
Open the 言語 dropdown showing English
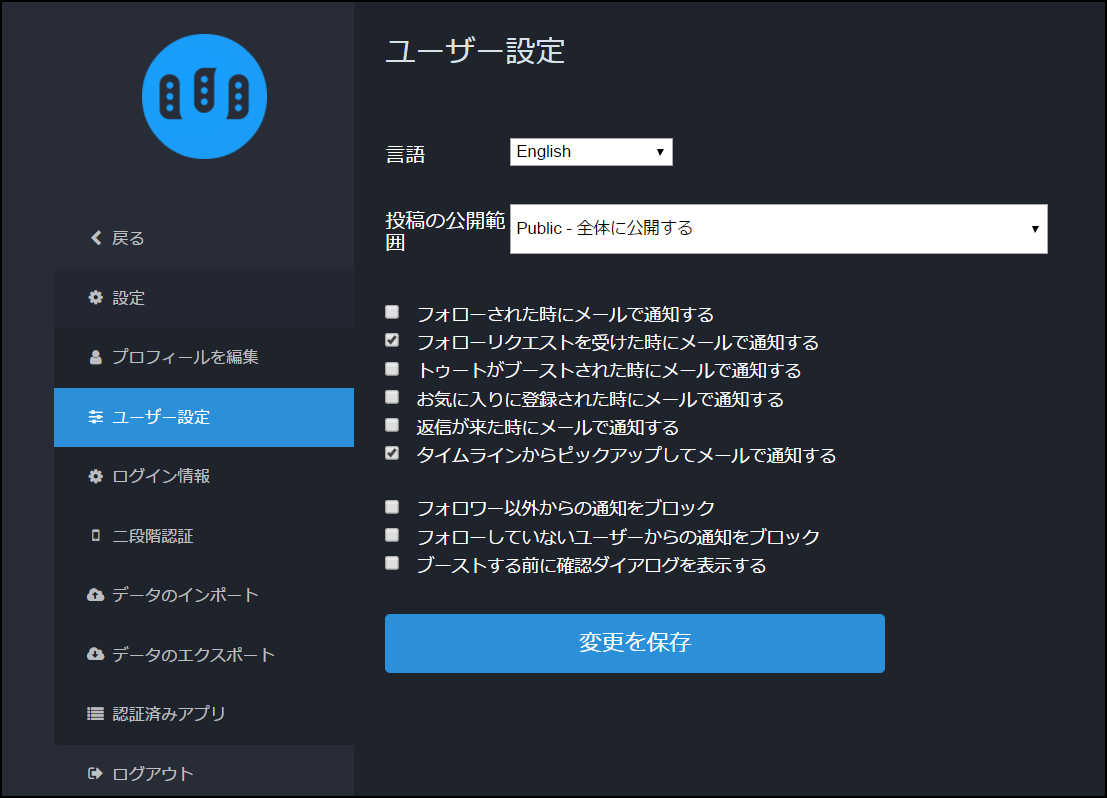point(591,152)
